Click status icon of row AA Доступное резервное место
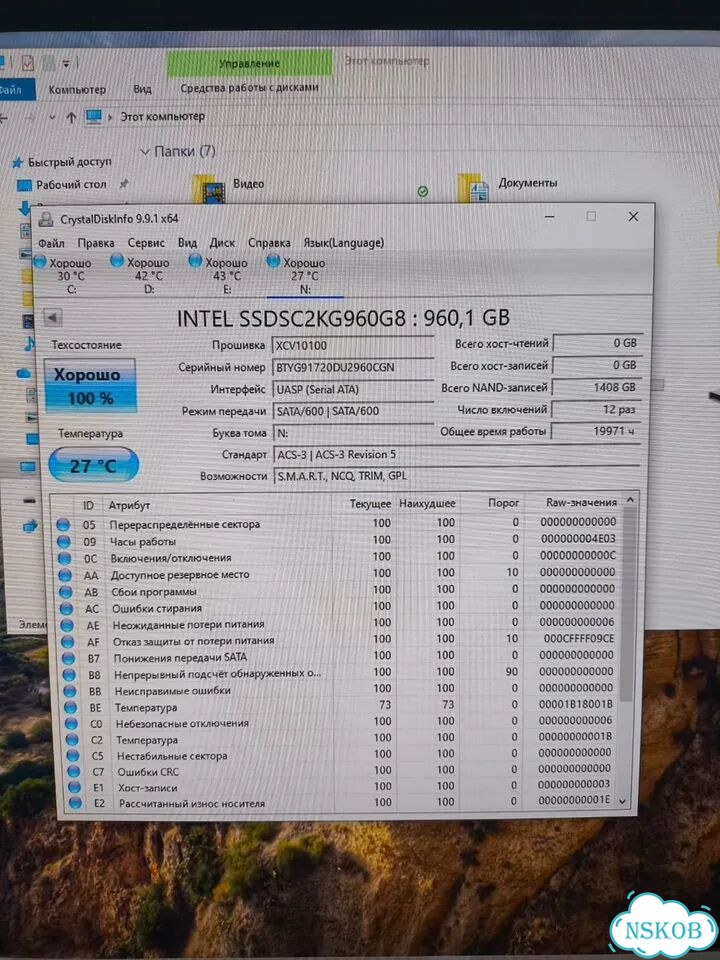720x960 pixels. [65, 575]
